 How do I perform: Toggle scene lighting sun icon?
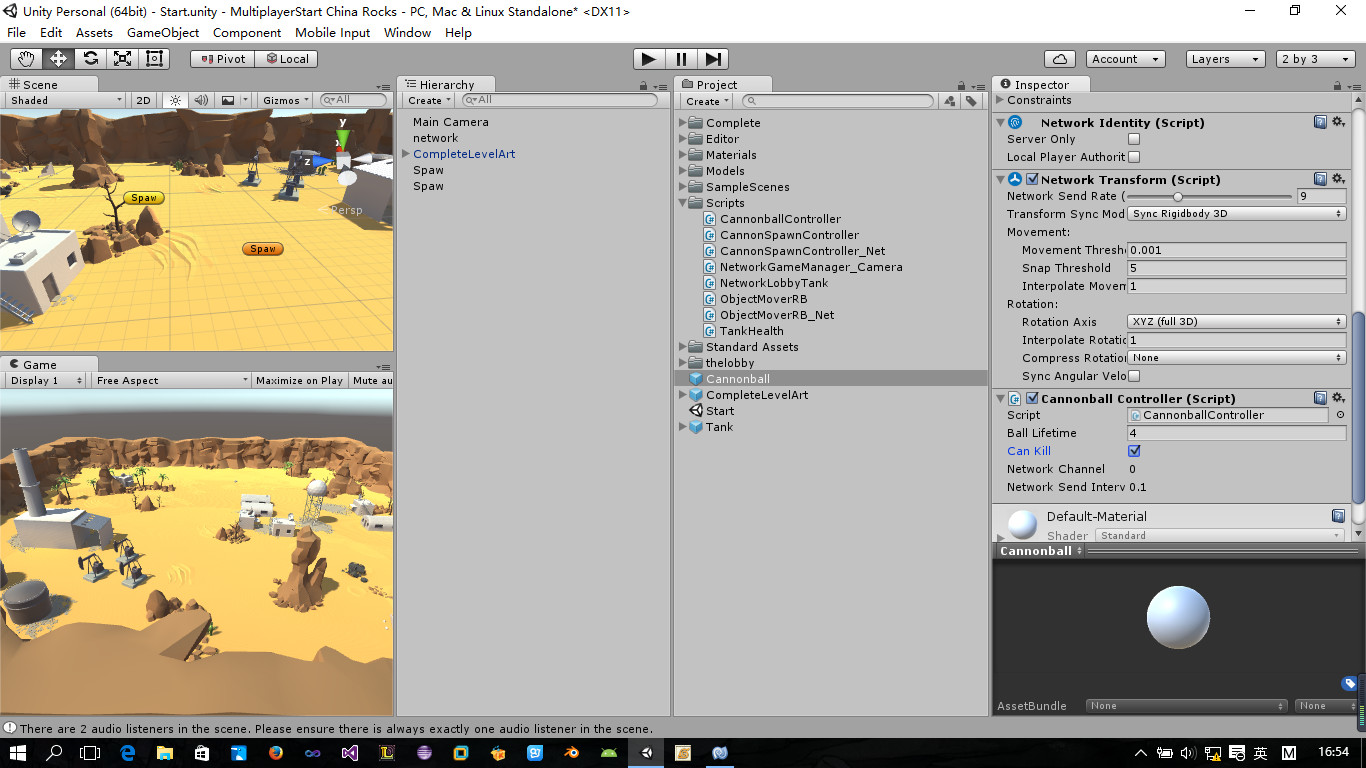coord(175,100)
